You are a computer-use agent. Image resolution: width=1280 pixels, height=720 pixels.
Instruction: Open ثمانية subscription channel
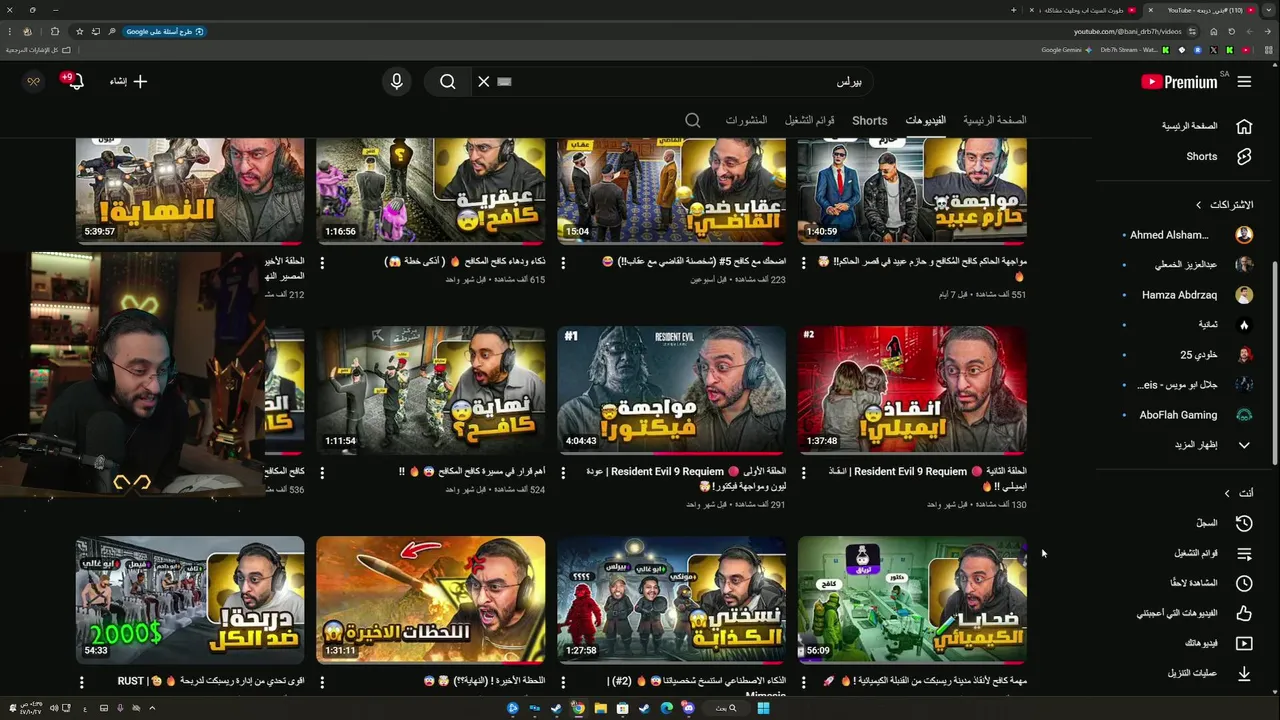[x=1188, y=325]
